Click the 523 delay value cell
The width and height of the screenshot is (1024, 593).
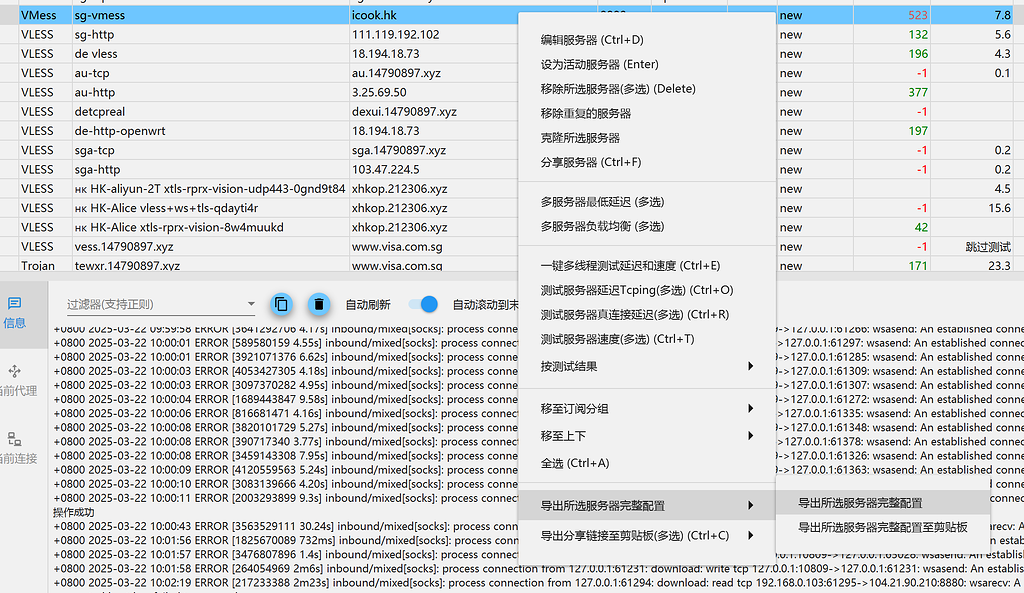pyautogui.click(x=892, y=15)
